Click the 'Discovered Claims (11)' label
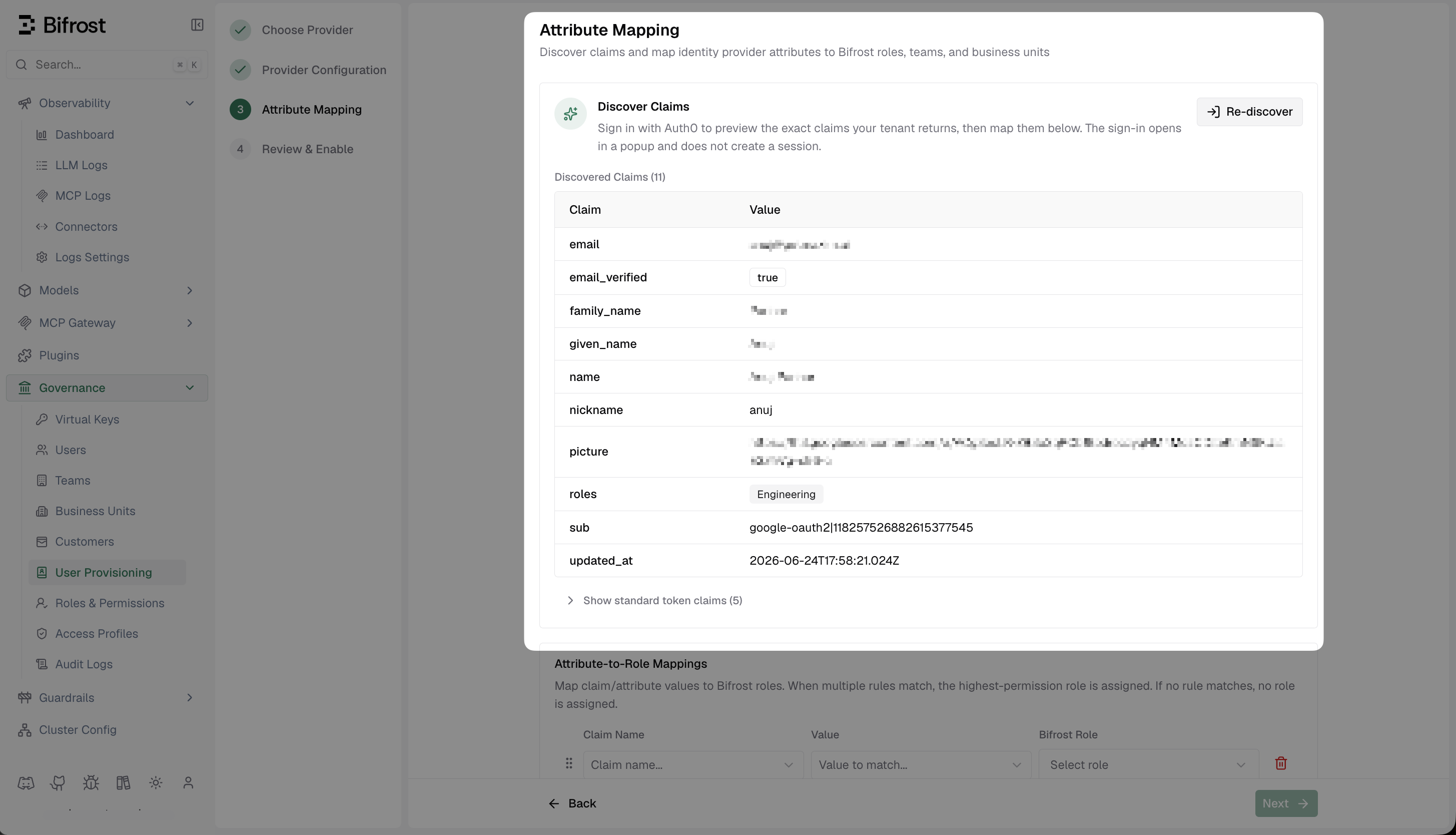This screenshot has height=835, width=1456. click(x=610, y=177)
